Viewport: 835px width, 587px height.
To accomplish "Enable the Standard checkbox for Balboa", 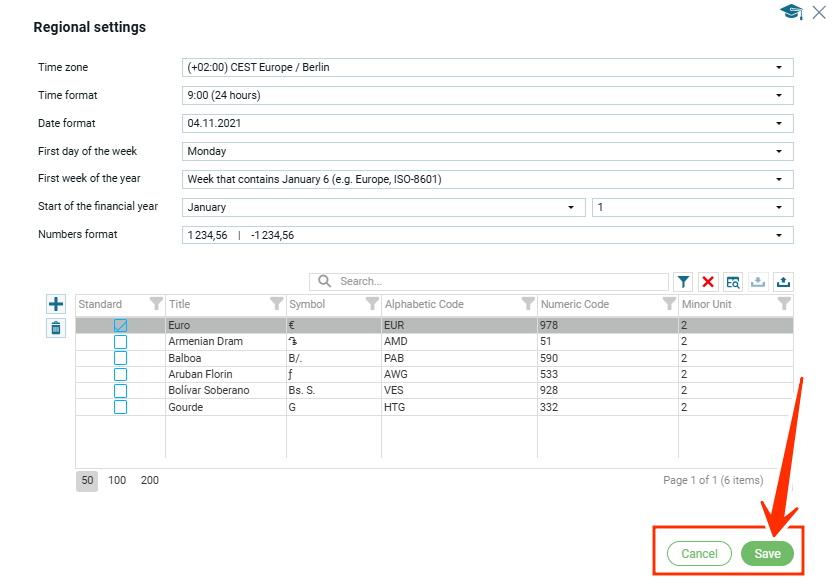I will [120, 358].
